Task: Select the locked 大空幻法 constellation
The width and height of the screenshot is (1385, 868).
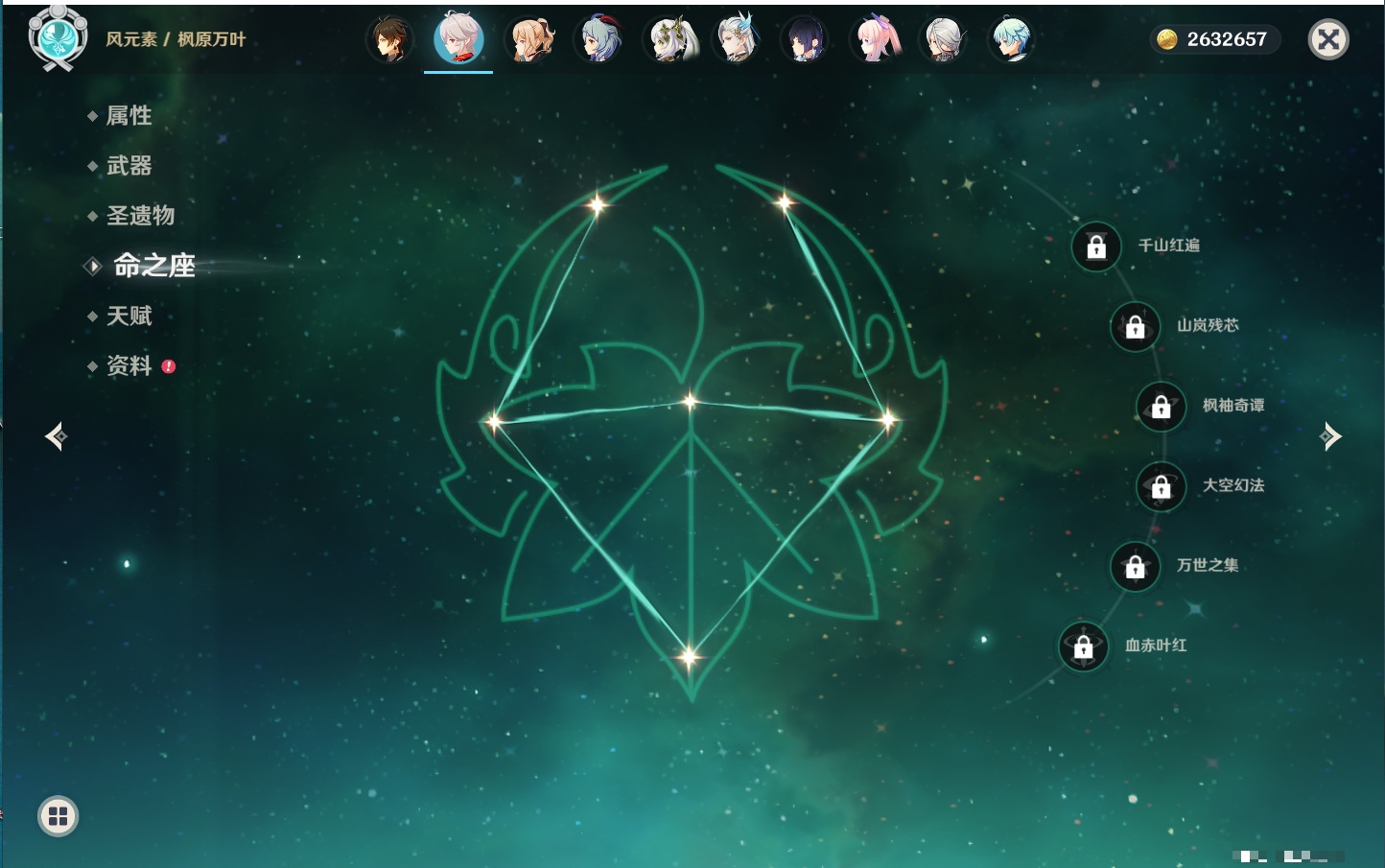Action: click(1162, 486)
